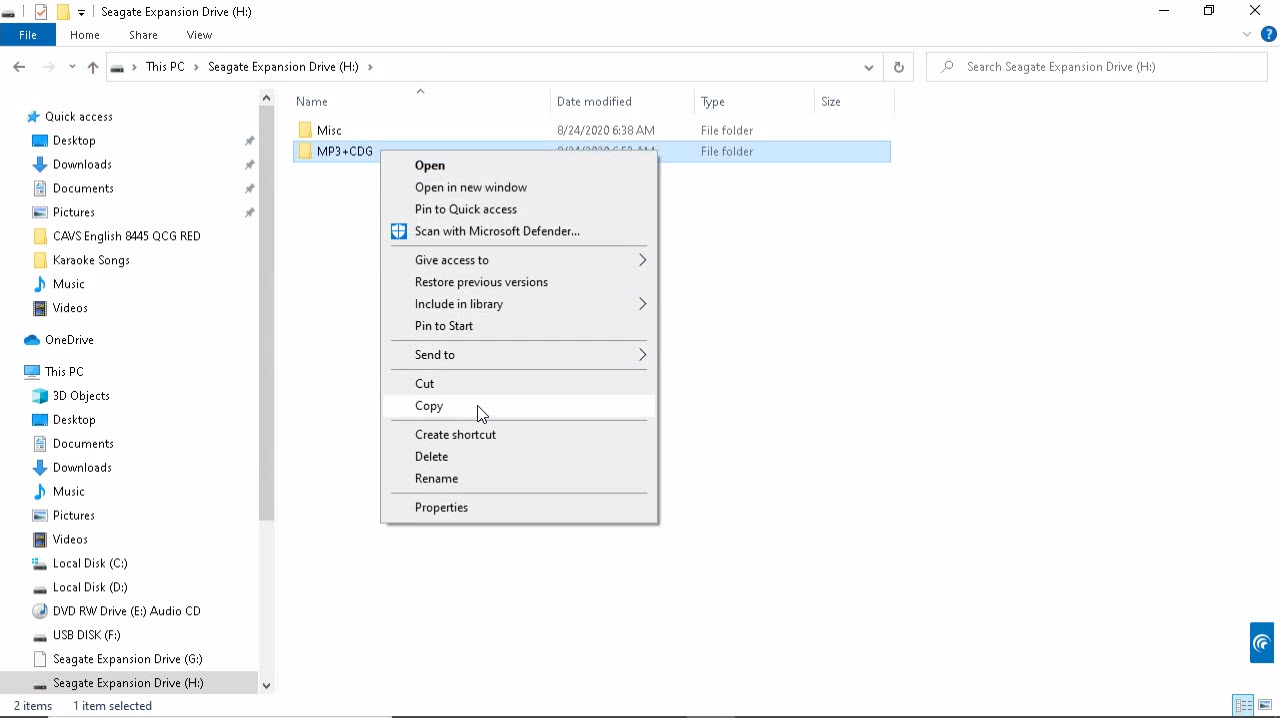
Task: Go up one folder level arrow
Action: click(93, 67)
